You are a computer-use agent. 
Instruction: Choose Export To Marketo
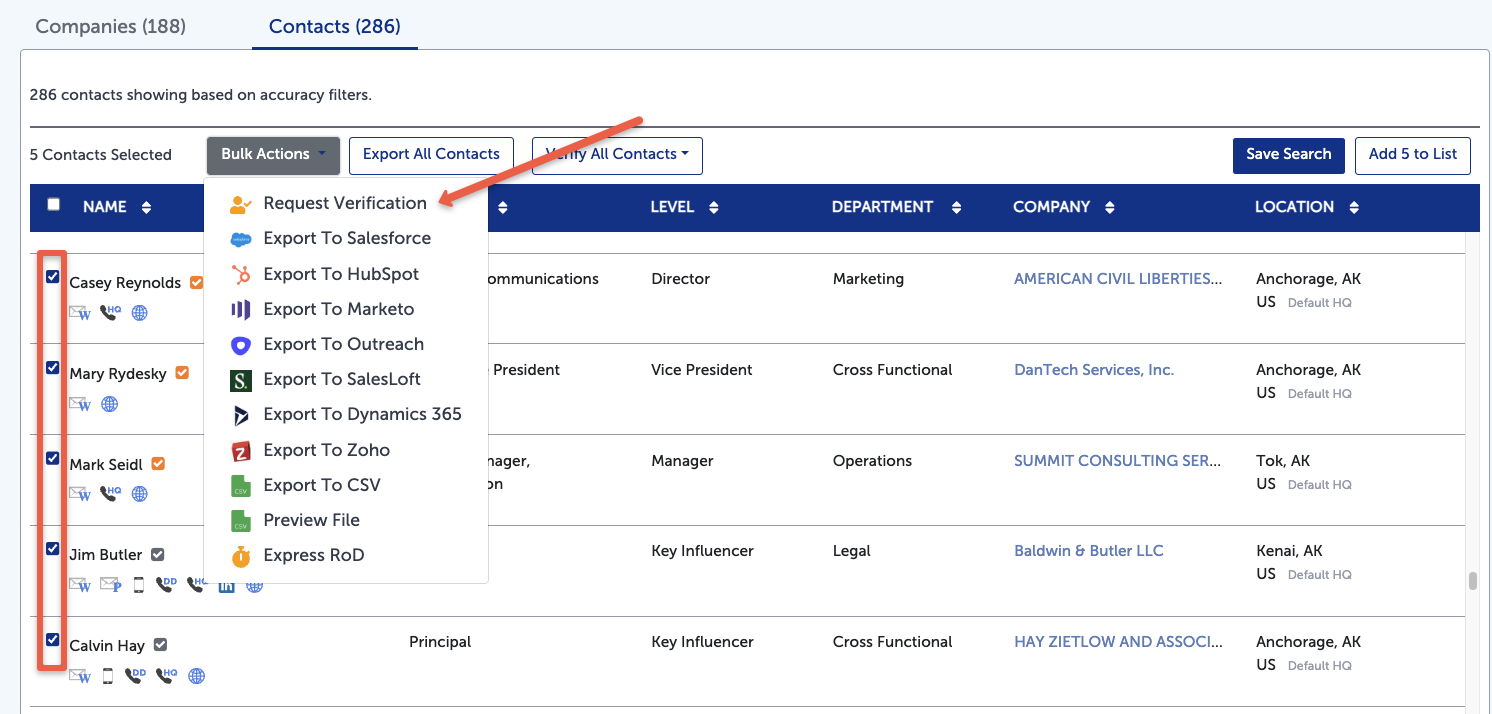tap(346, 309)
